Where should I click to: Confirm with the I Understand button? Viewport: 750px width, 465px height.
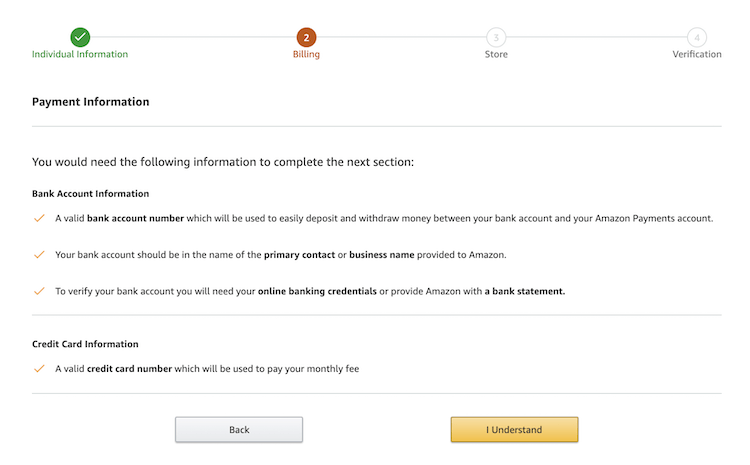click(514, 430)
